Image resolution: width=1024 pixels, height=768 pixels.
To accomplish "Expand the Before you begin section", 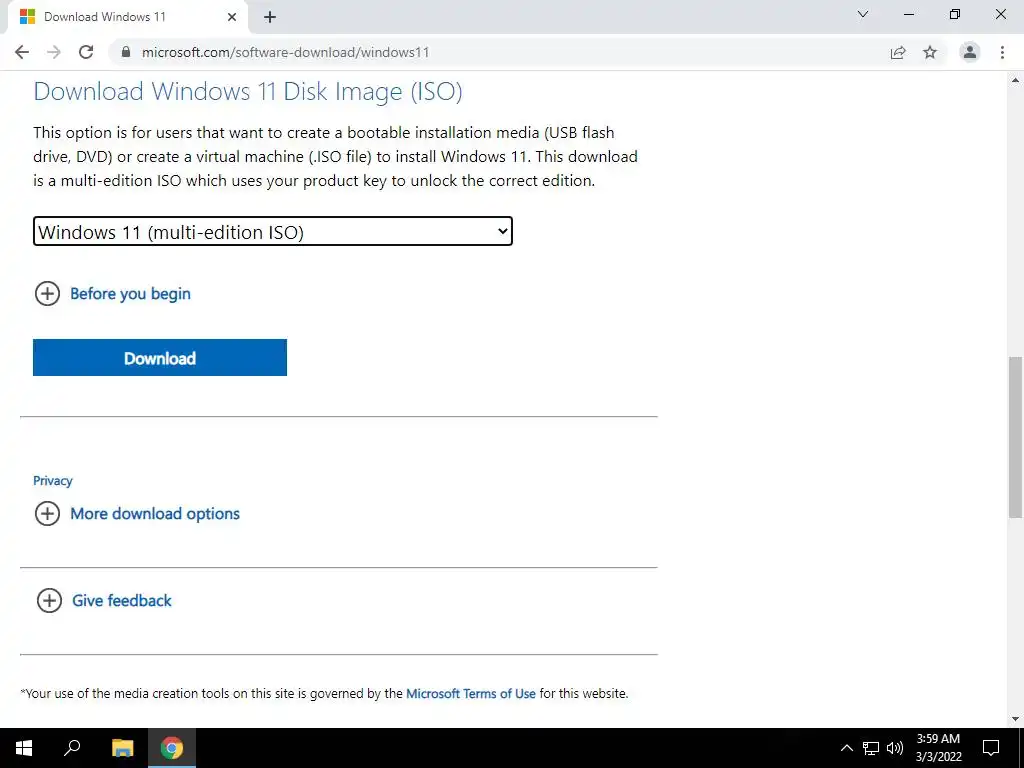I will (x=112, y=294).
